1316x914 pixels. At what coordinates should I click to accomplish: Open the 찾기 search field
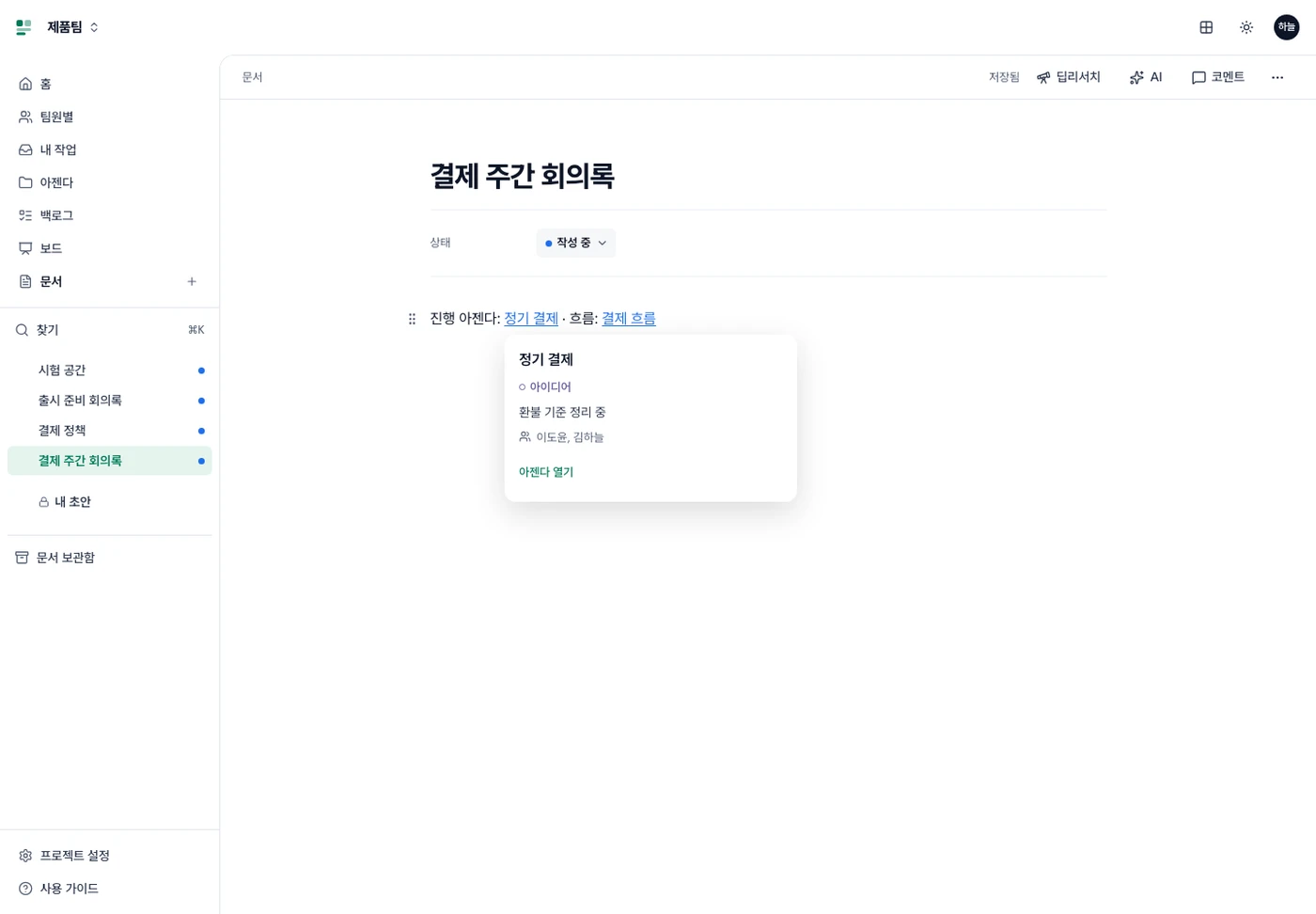[x=109, y=330]
